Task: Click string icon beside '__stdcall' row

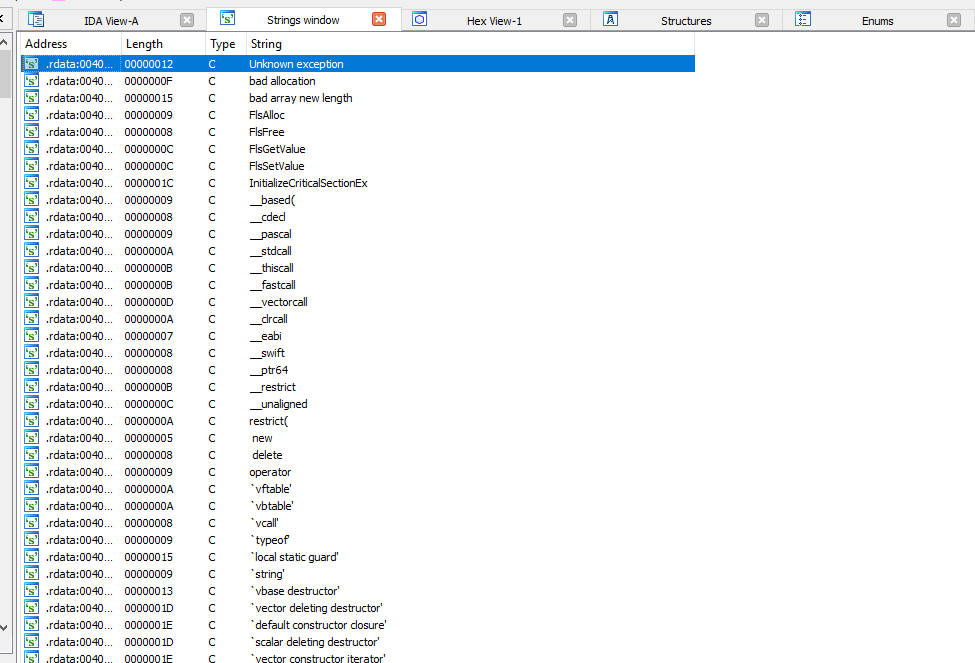Action: pyautogui.click(x=32, y=251)
